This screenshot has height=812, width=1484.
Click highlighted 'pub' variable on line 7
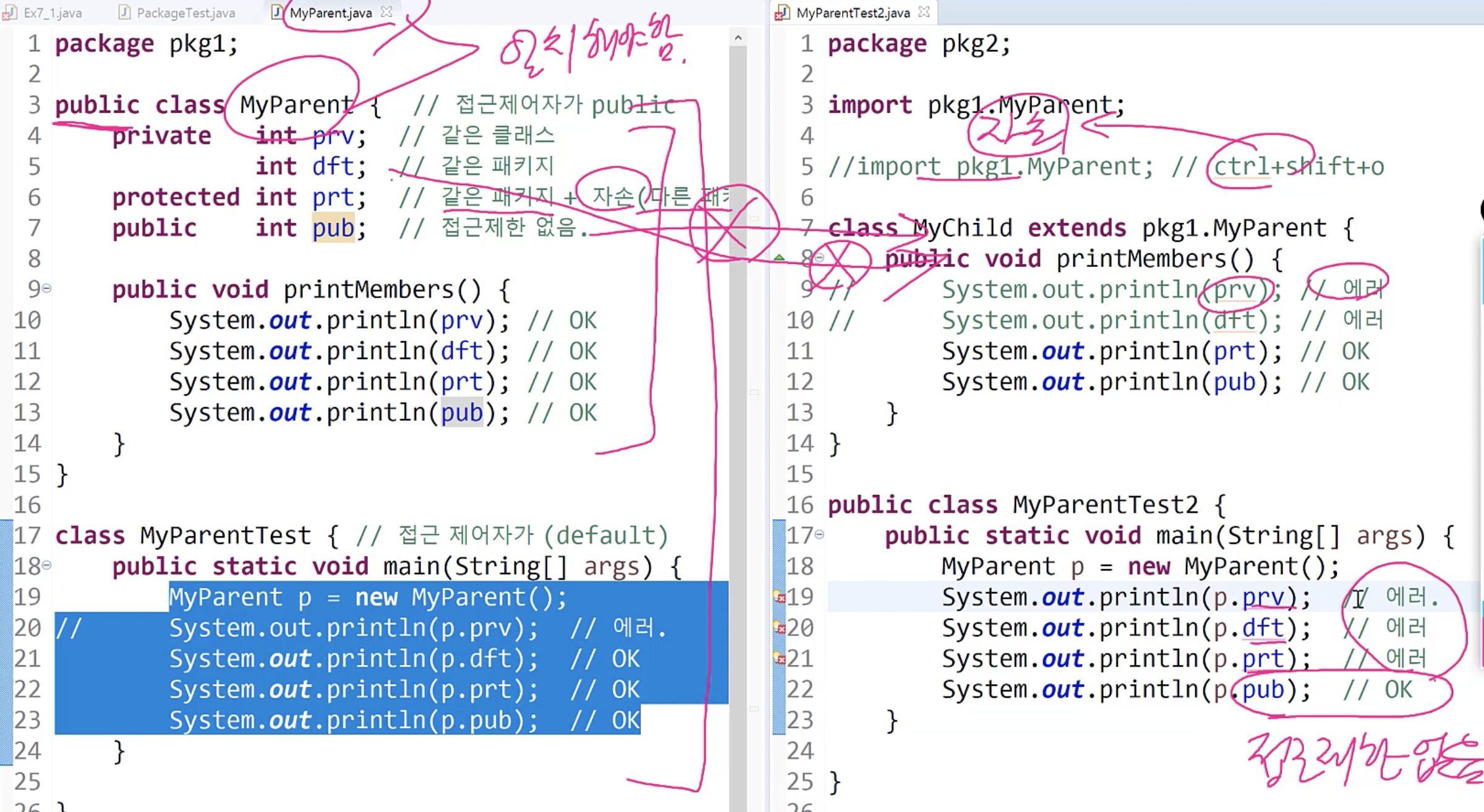(333, 228)
